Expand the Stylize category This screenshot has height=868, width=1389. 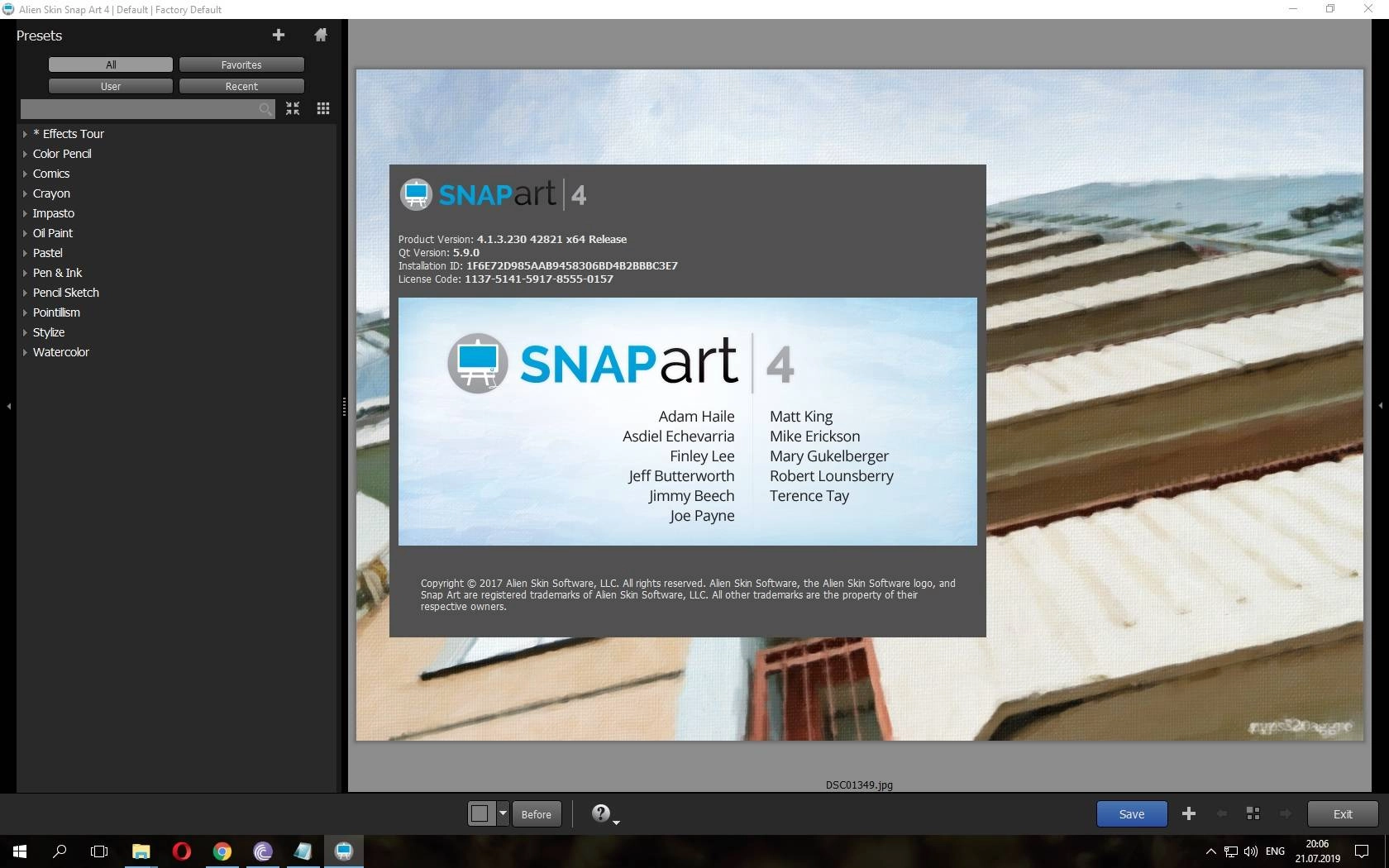click(25, 332)
